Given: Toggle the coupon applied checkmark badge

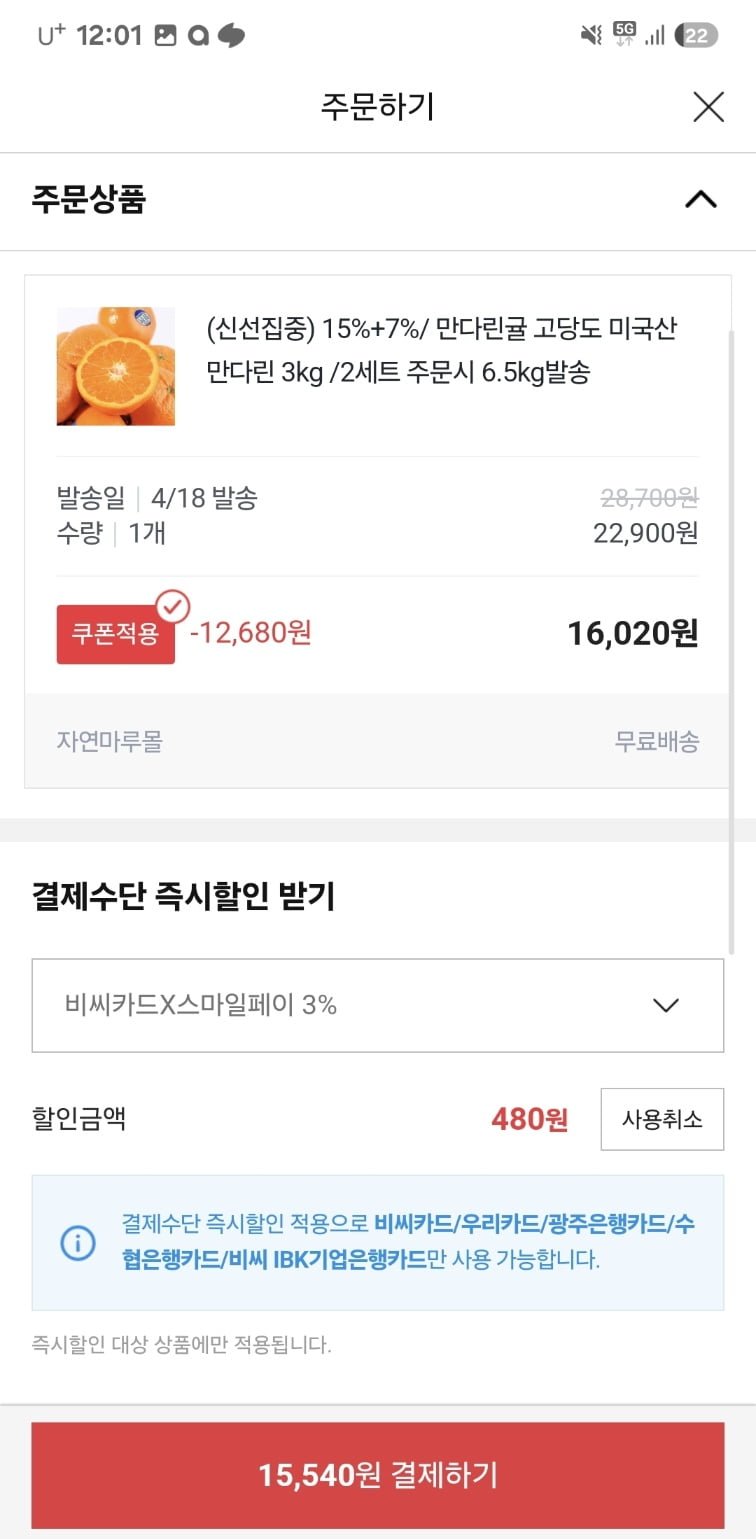Looking at the screenshot, I should pyautogui.click(x=173, y=606).
